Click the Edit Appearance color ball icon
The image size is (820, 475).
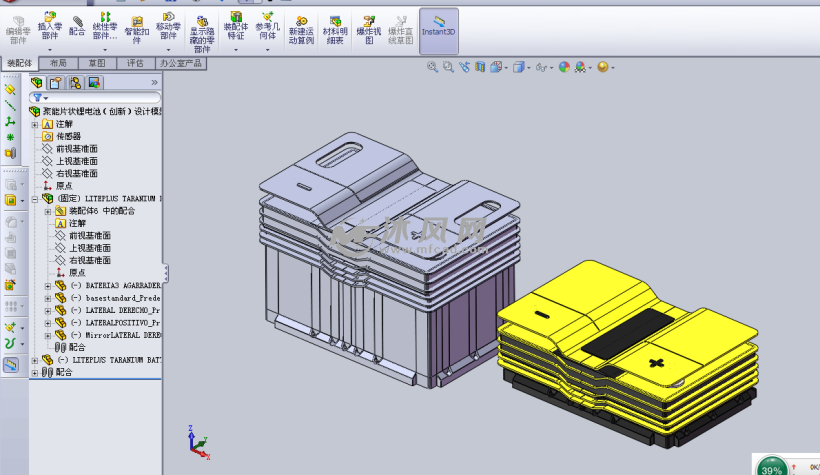click(x=564, y=67)
